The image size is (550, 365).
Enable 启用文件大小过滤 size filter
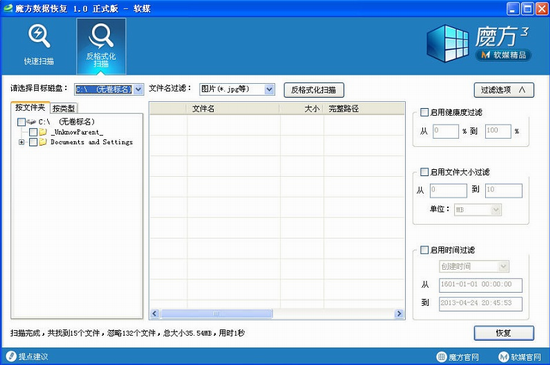tap(424, 172)
